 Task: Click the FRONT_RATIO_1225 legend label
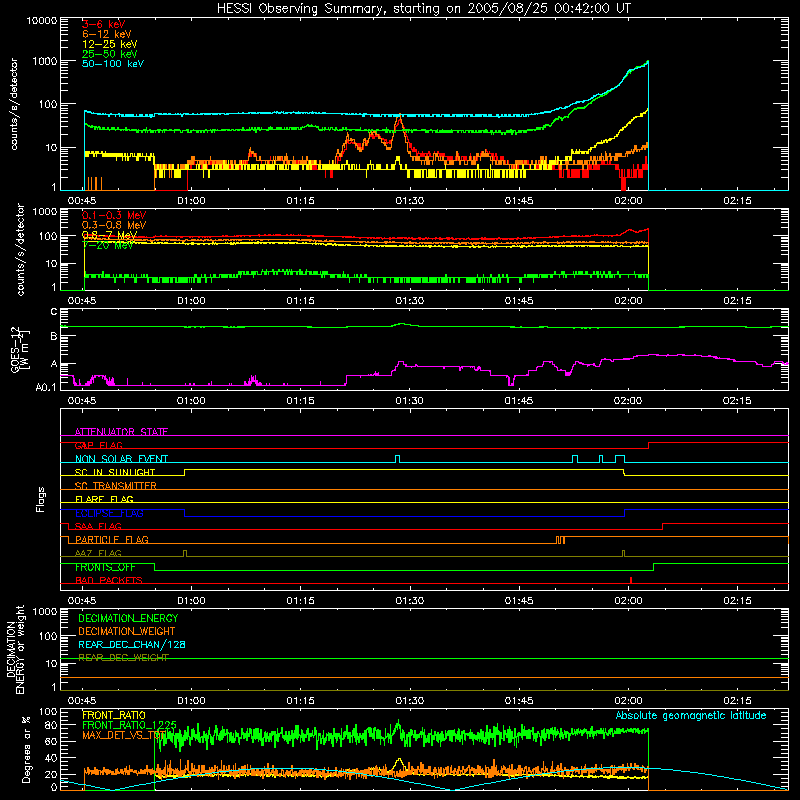tap(129, 725)
